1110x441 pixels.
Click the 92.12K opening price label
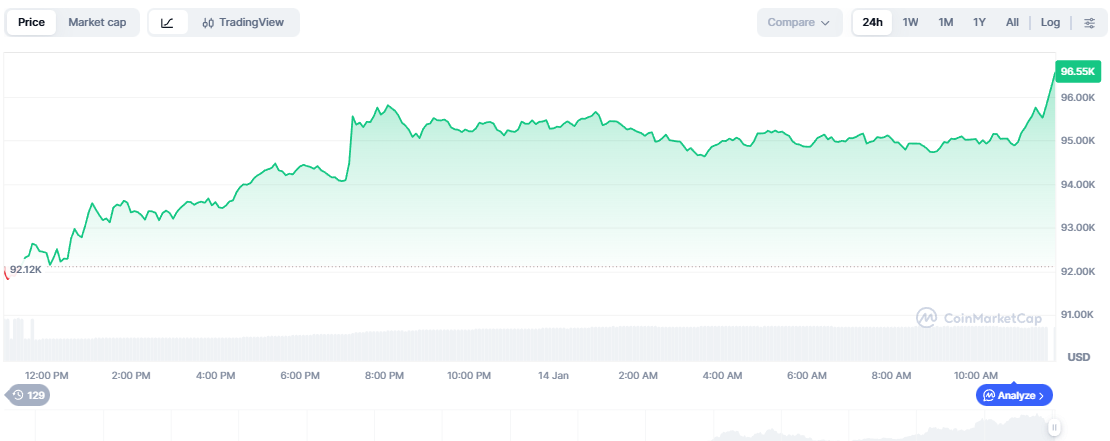tap(25, 269)
